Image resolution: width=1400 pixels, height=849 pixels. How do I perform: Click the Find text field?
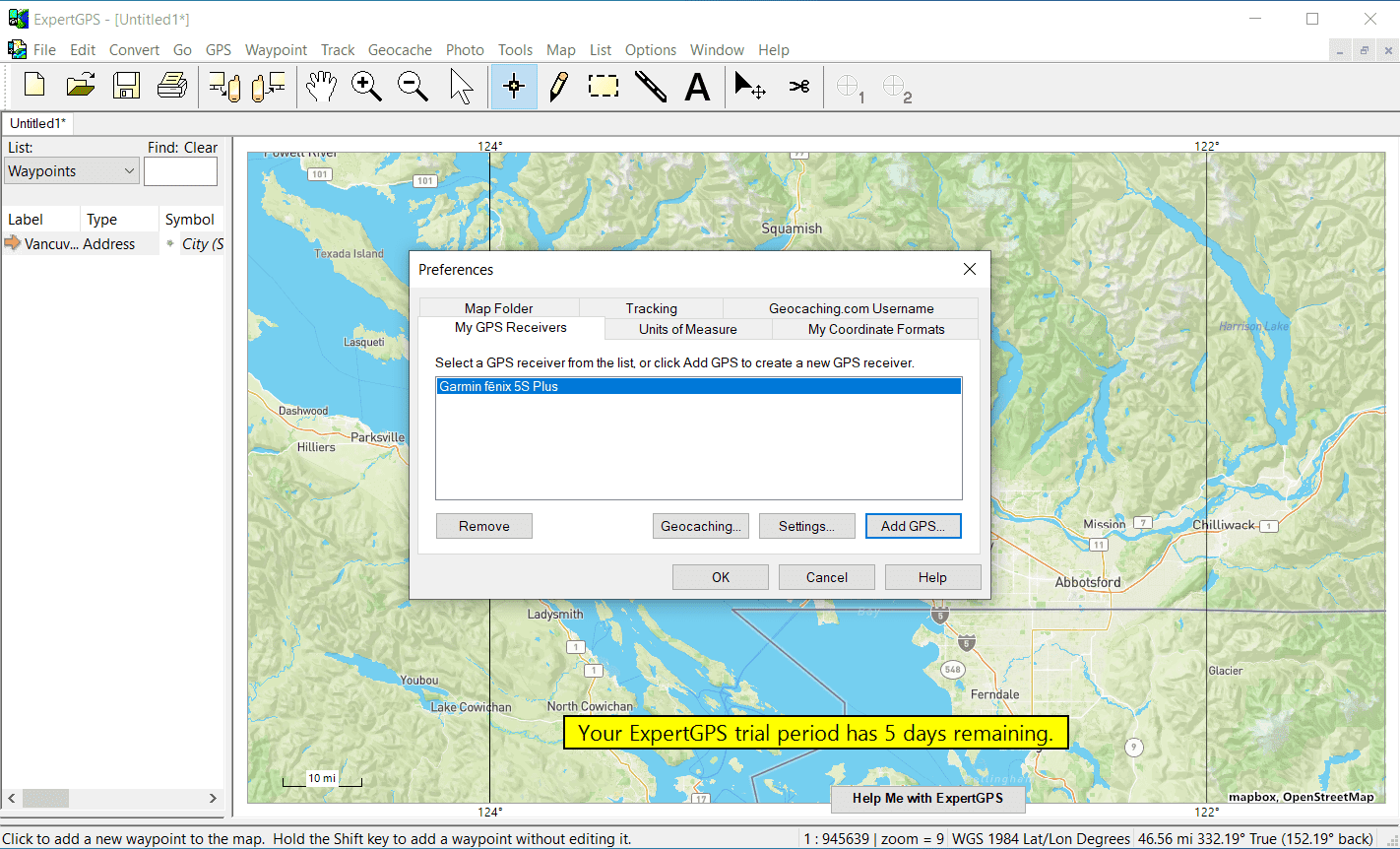coord(180,171)
